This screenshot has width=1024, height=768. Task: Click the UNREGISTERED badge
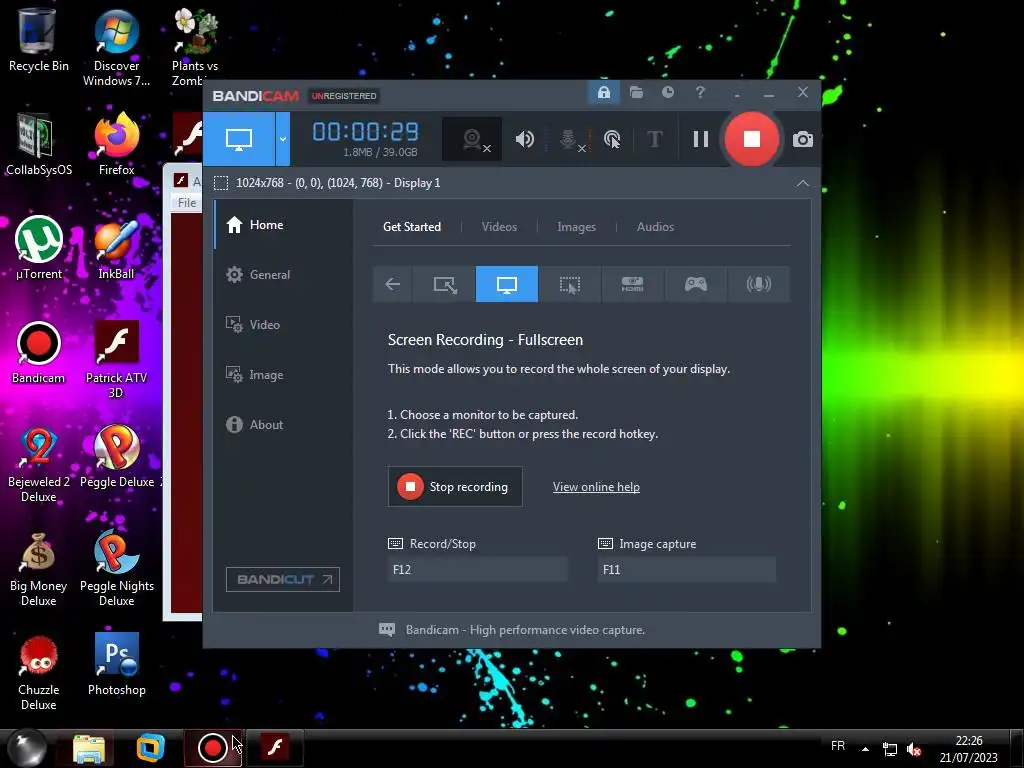tap(344, 96)
